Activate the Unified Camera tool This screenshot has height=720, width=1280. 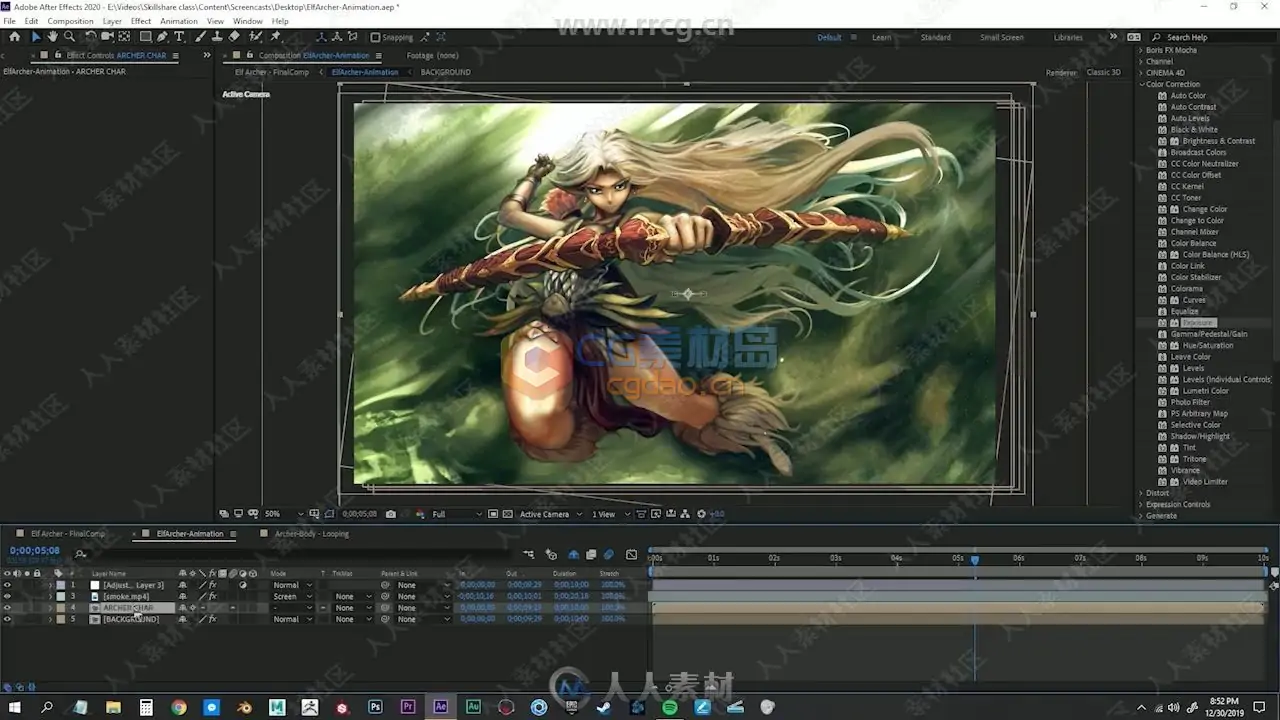point(108,37)
